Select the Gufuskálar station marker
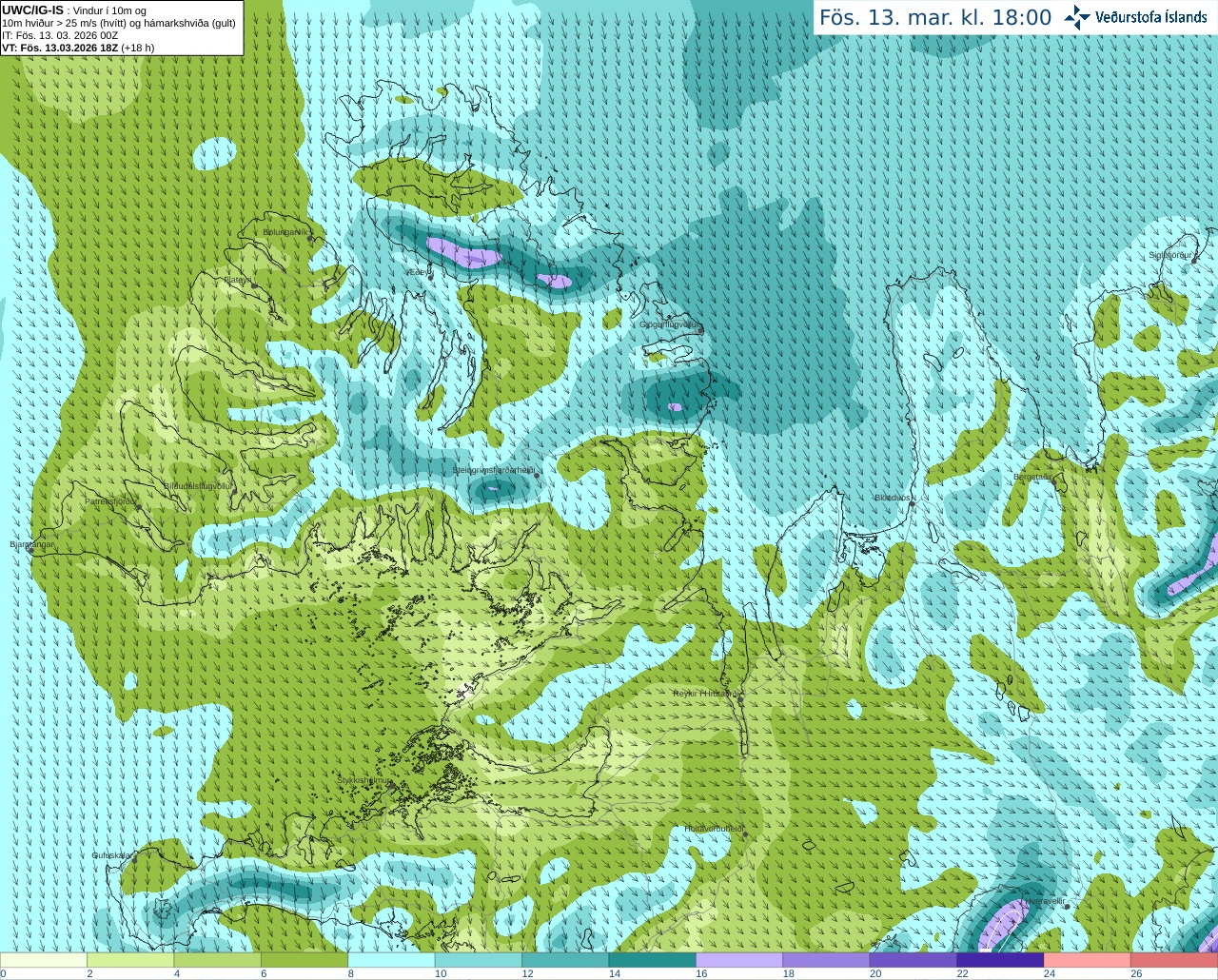This screenshot has height=980, width=1218. 134,860
